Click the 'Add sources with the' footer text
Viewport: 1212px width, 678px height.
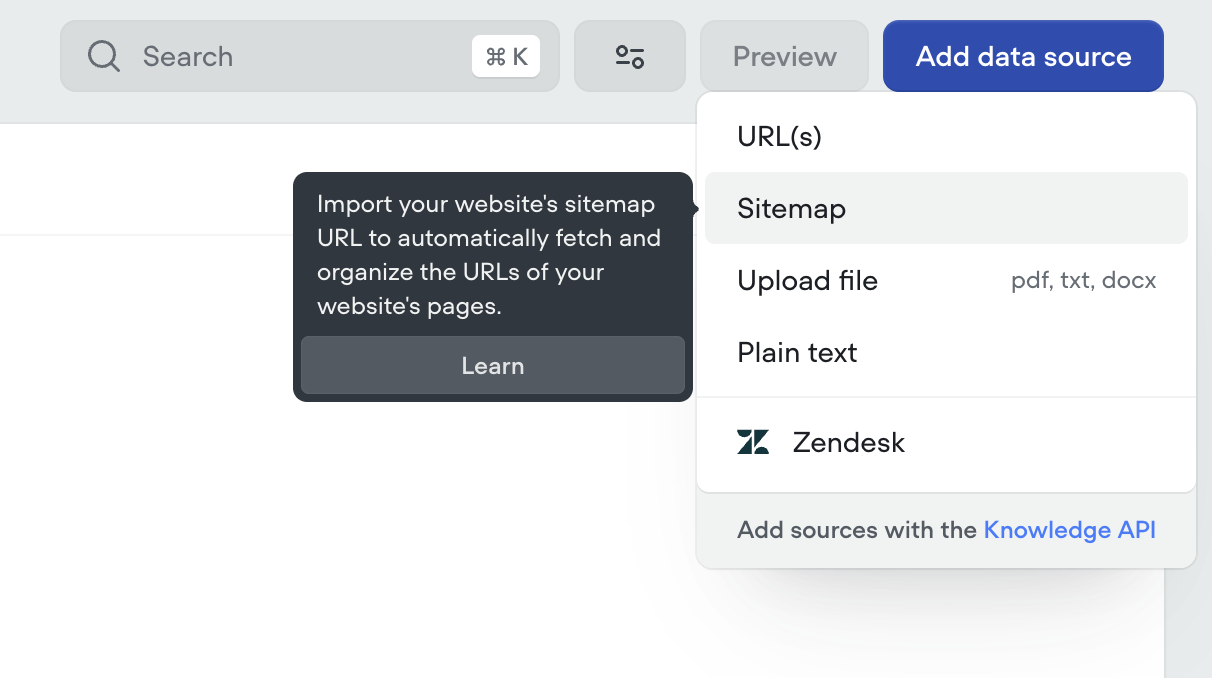click(856, 530)
